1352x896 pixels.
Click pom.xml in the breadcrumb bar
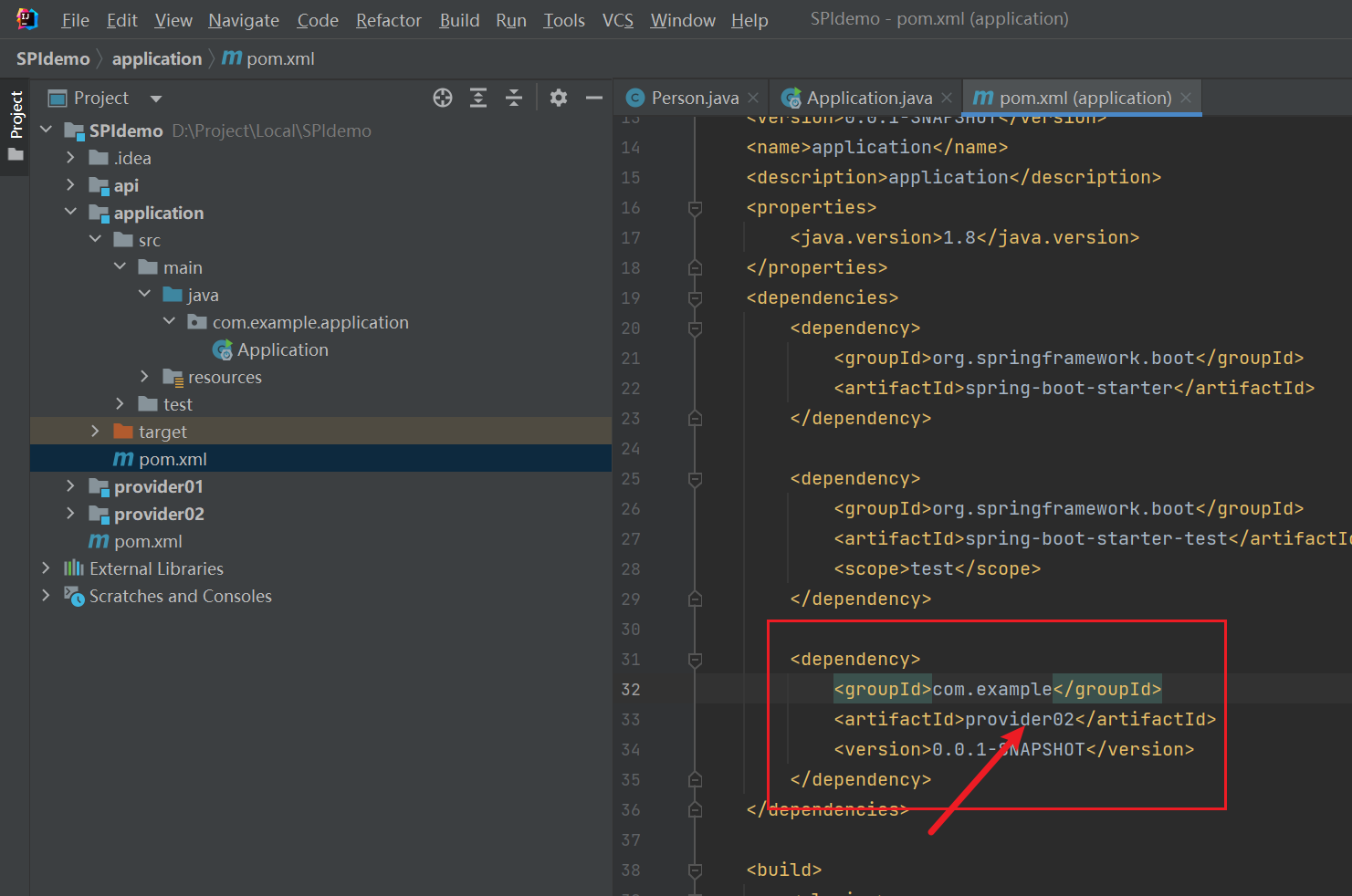[x=268, y=58]
